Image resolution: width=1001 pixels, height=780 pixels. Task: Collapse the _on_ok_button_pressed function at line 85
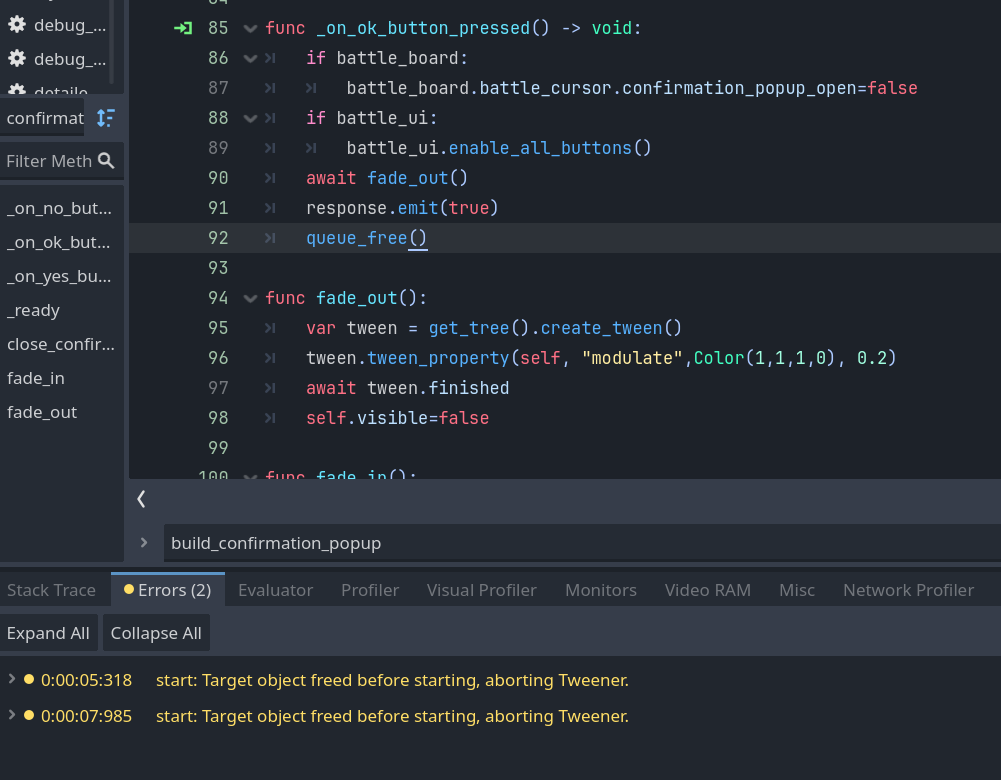click(250, 28)
